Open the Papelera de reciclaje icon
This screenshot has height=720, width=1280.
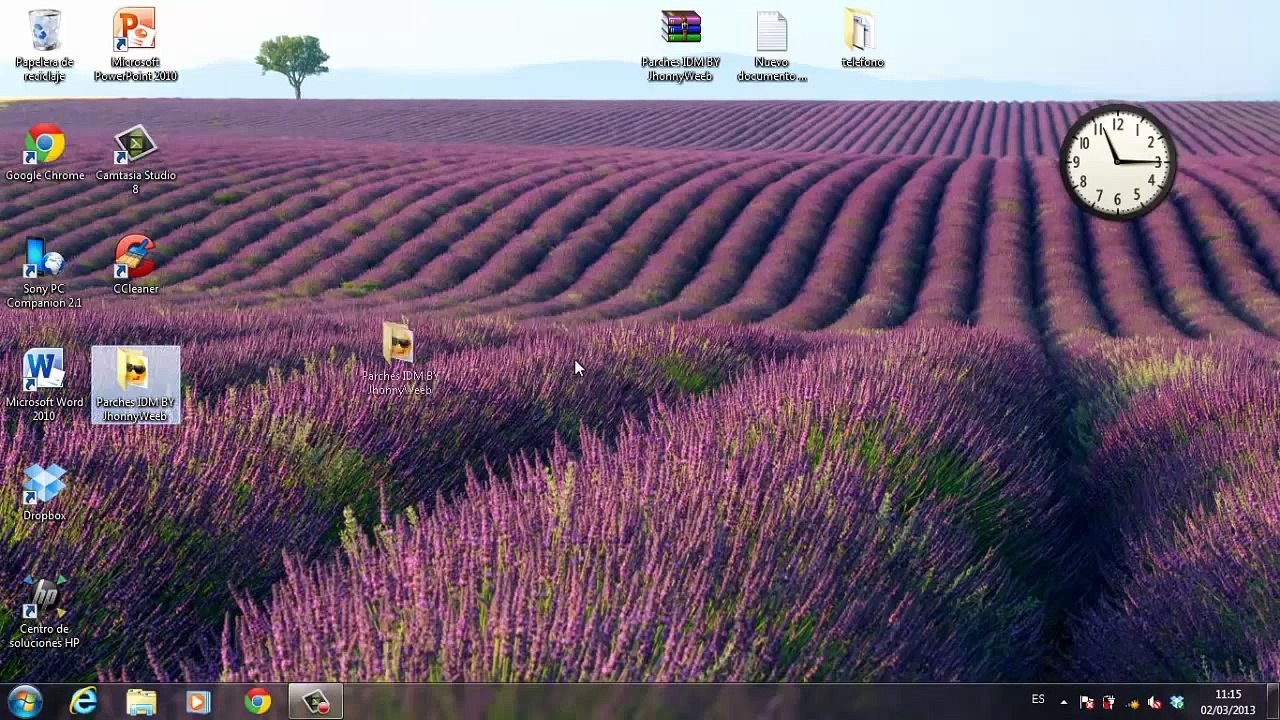click(x=44, y=45)
